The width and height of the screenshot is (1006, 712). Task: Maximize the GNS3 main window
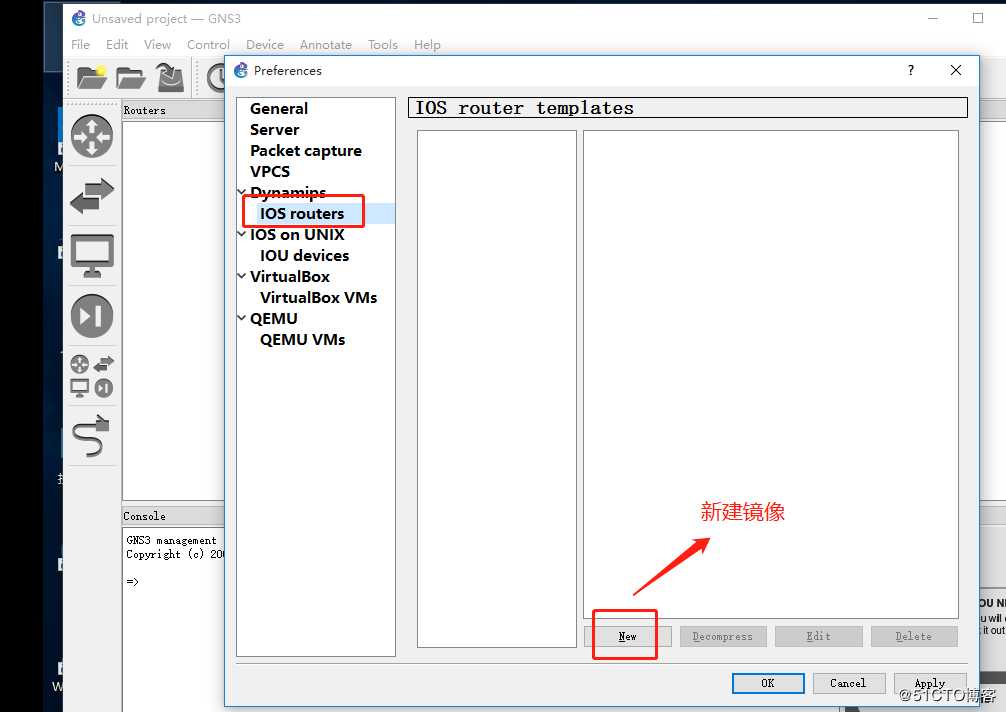[978, 18]
